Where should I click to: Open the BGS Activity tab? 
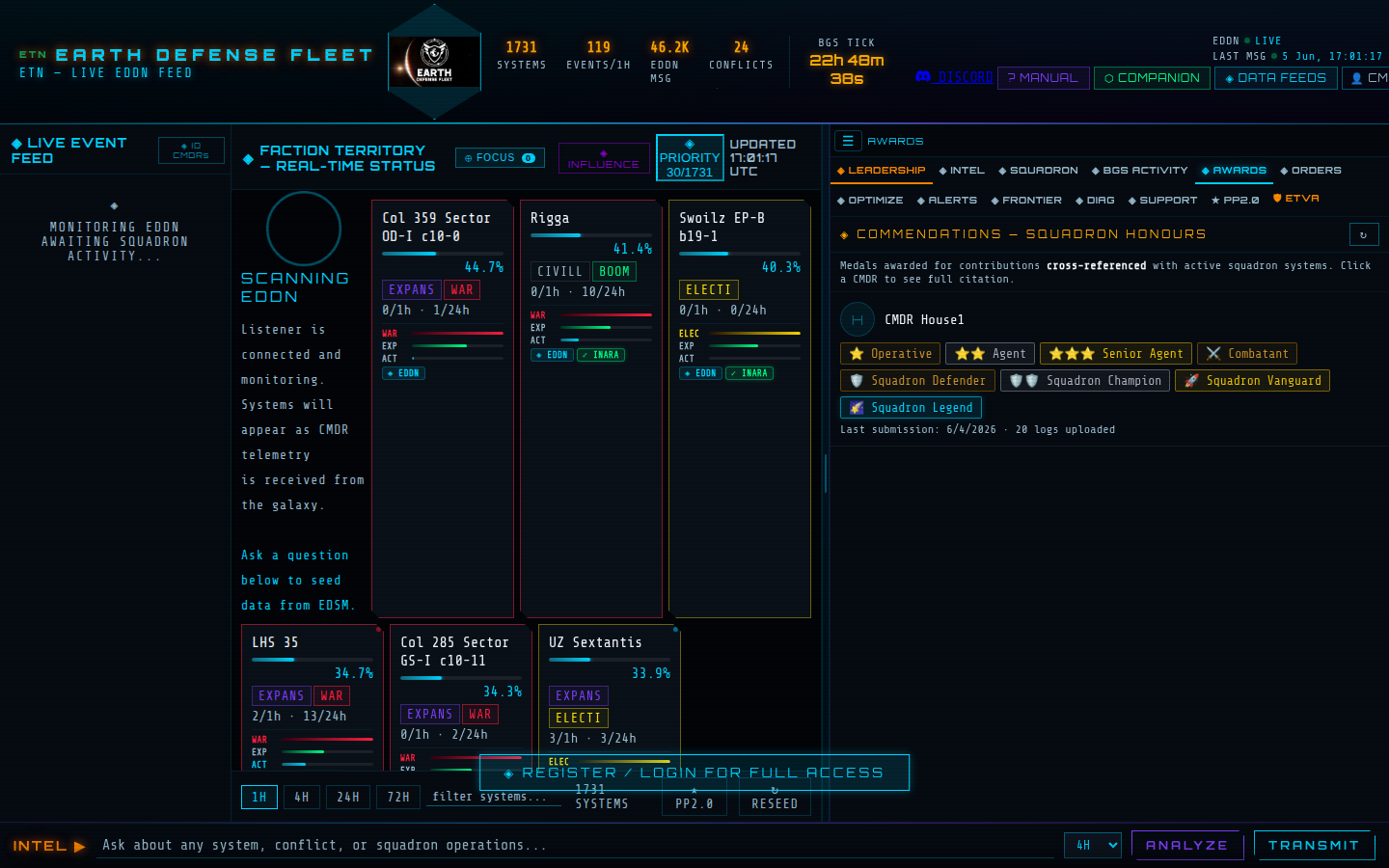point(1140,171)
